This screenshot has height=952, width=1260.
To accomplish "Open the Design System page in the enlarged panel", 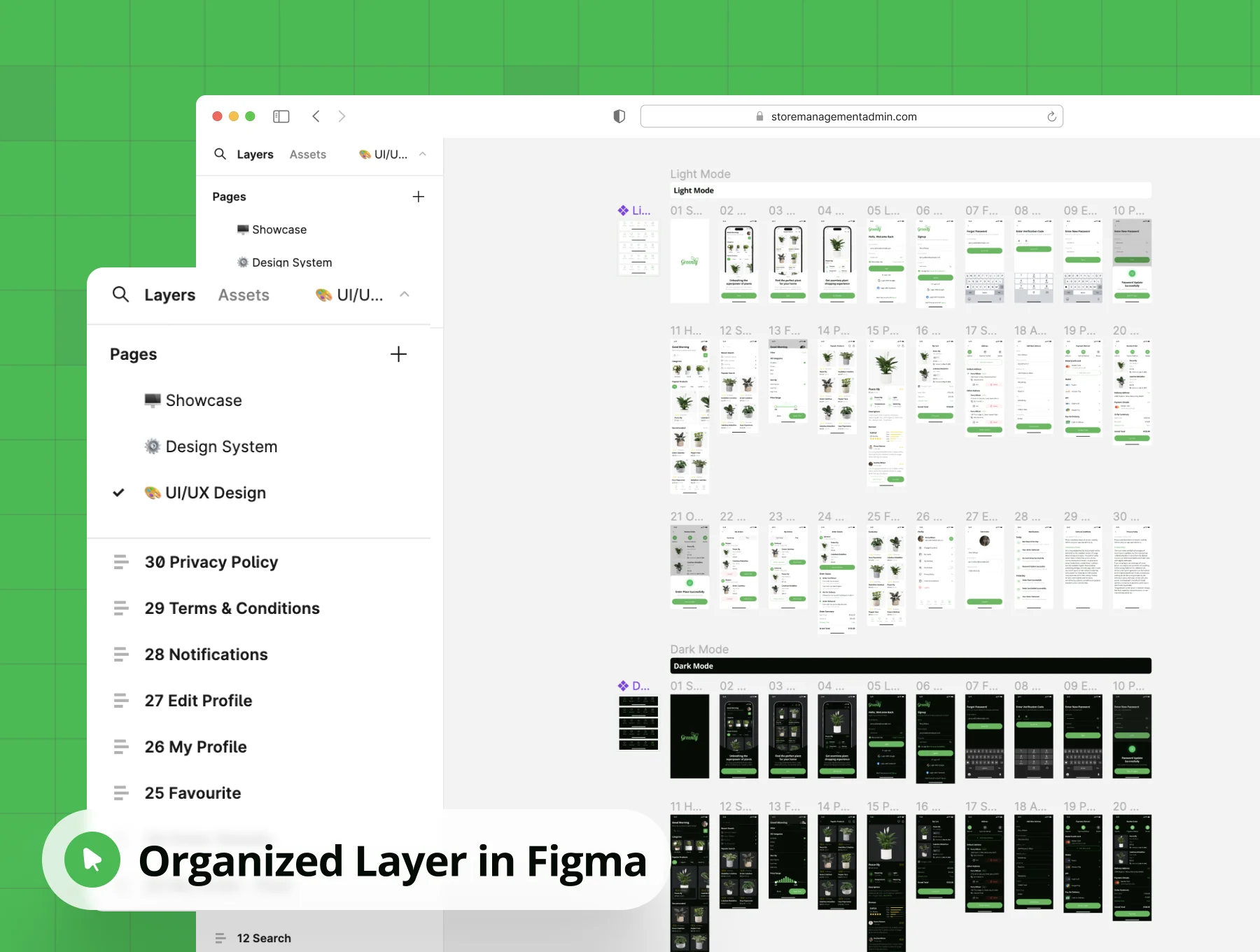I will point(221,447).
